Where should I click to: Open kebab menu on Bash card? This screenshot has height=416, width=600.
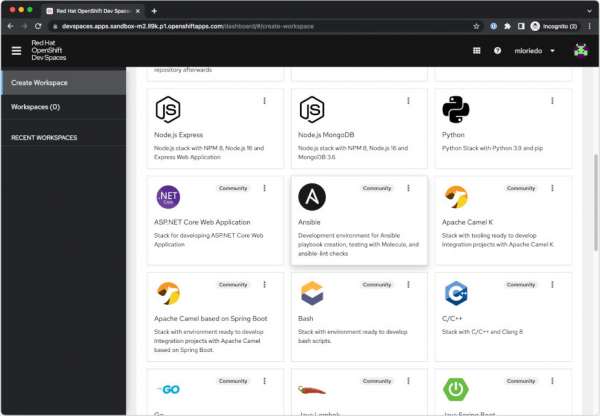408,284
